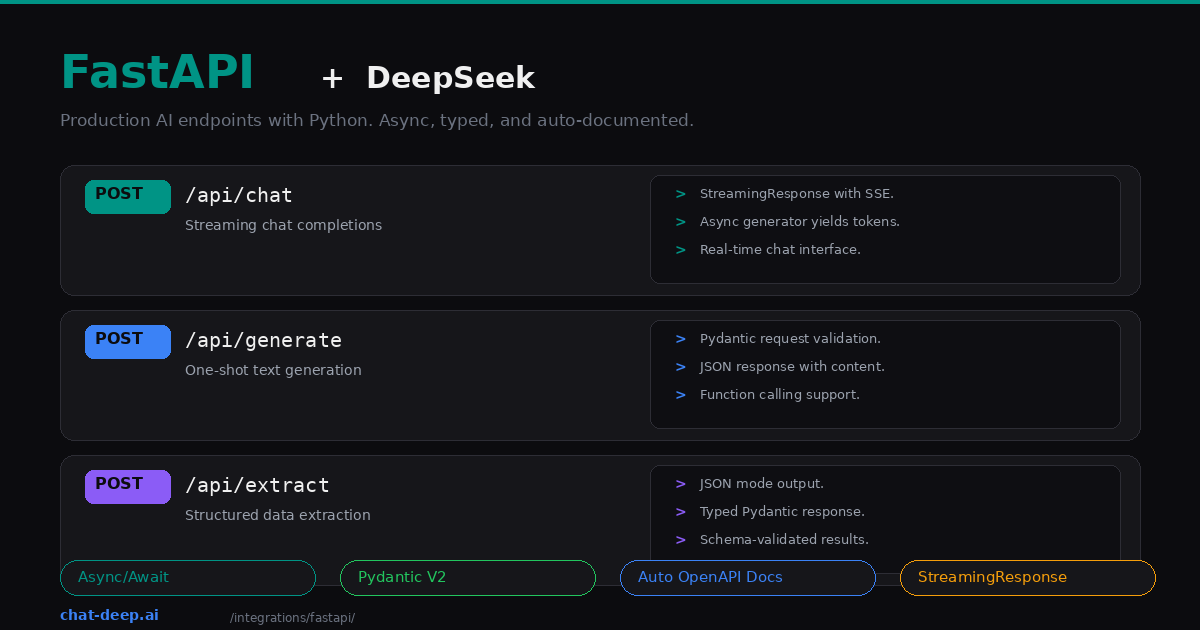
Task: Click the chevron beside "Function calling support"
Action: click(680, 394)
